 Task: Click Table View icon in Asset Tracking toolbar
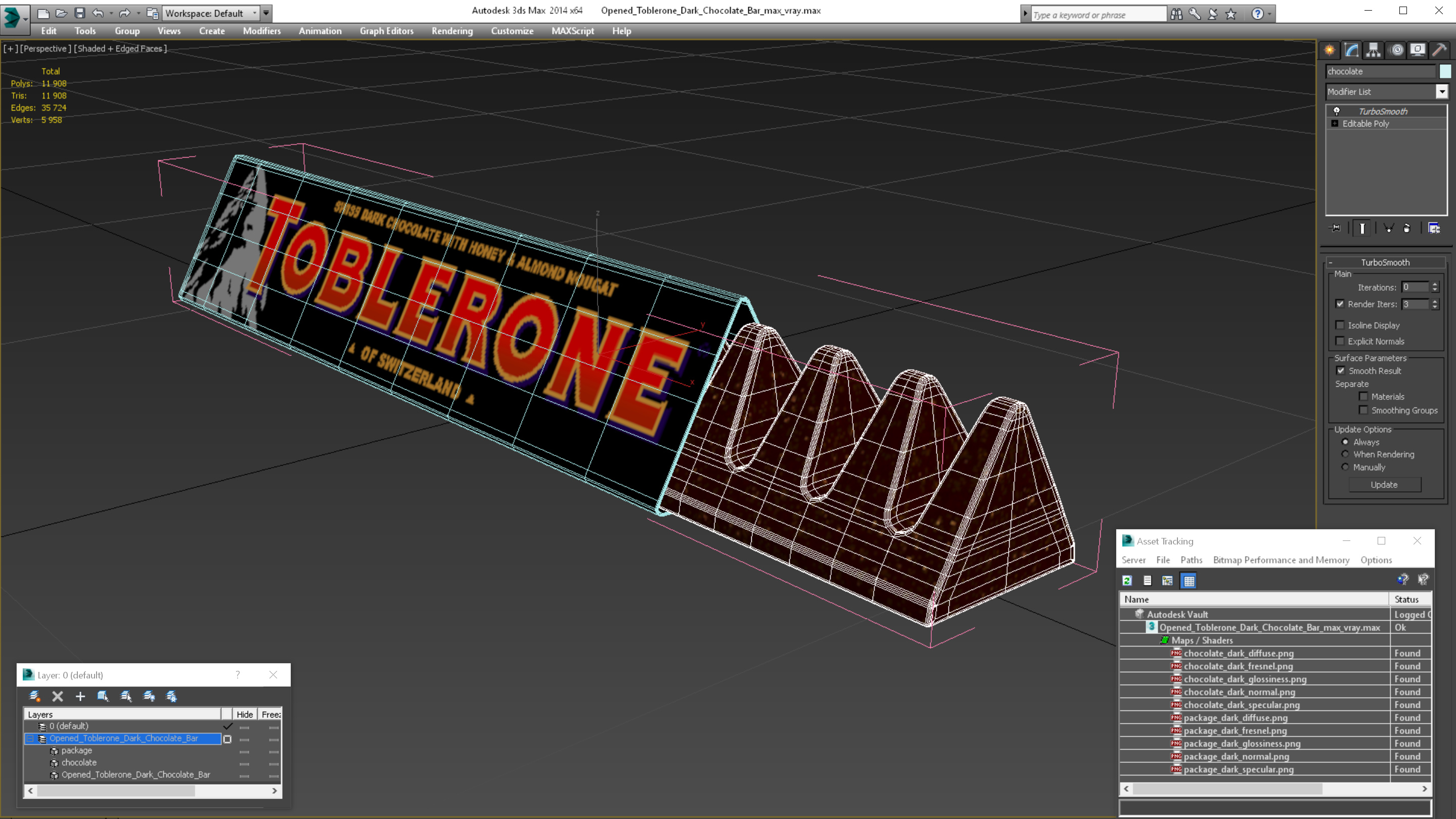click(x=1189, y=580)
